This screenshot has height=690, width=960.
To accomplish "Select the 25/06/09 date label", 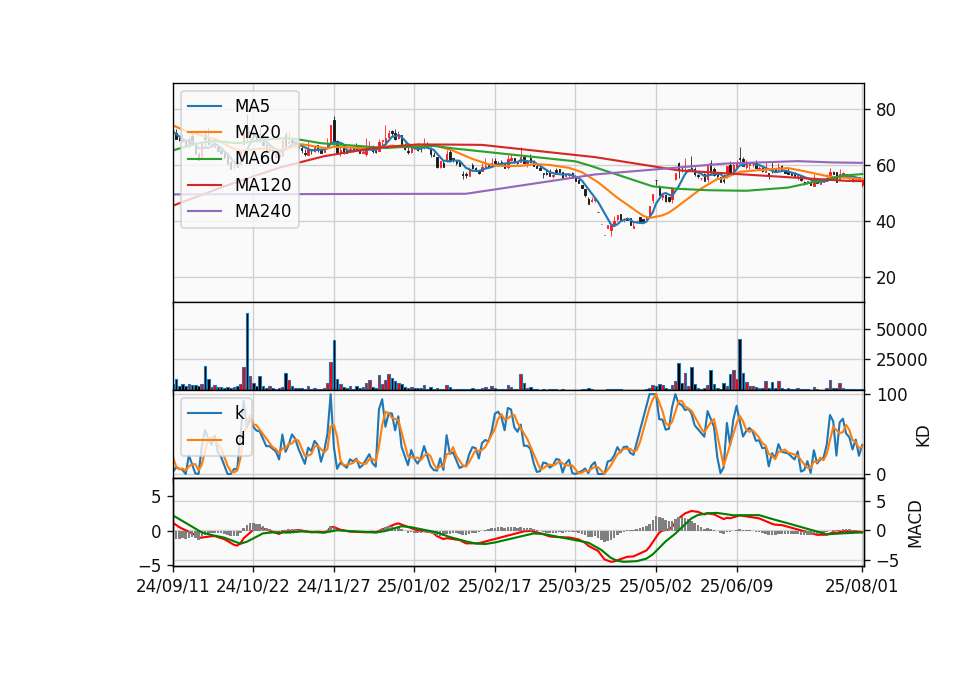I will tap(737, 586).
